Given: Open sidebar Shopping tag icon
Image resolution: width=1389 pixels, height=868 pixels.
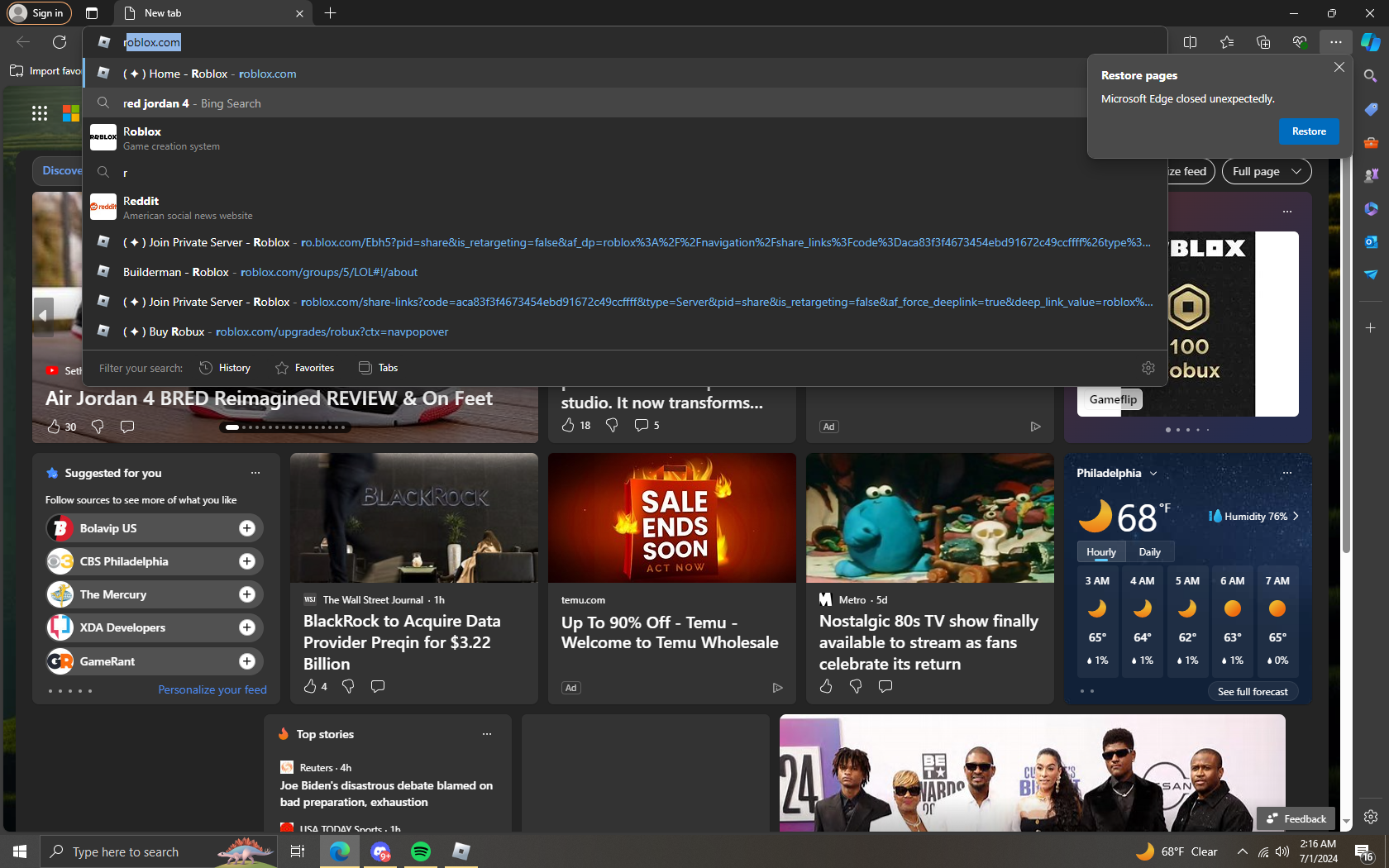Looking at the screenshot, I should tap(1370, 109).
